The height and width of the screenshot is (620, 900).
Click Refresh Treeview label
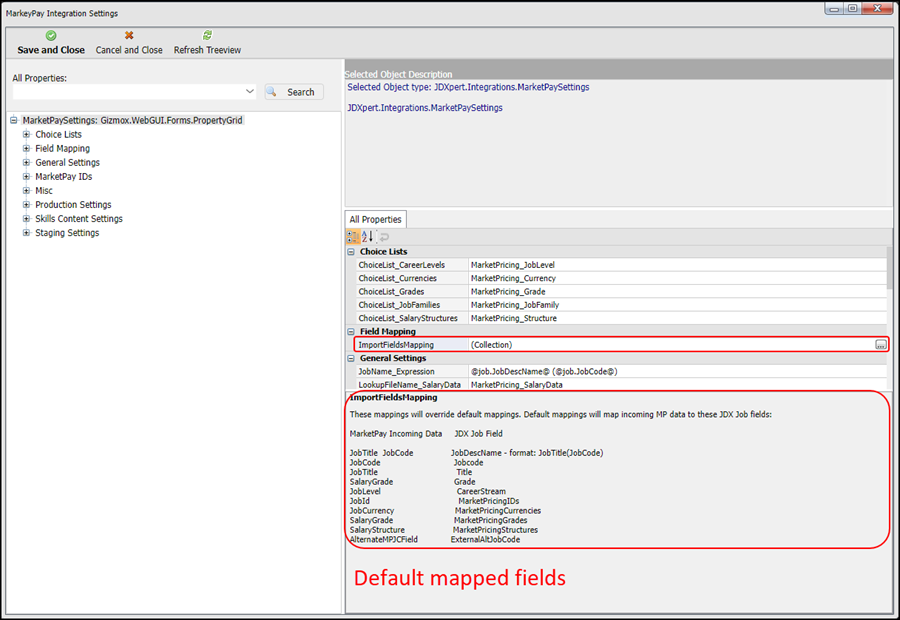click(207, 50)
